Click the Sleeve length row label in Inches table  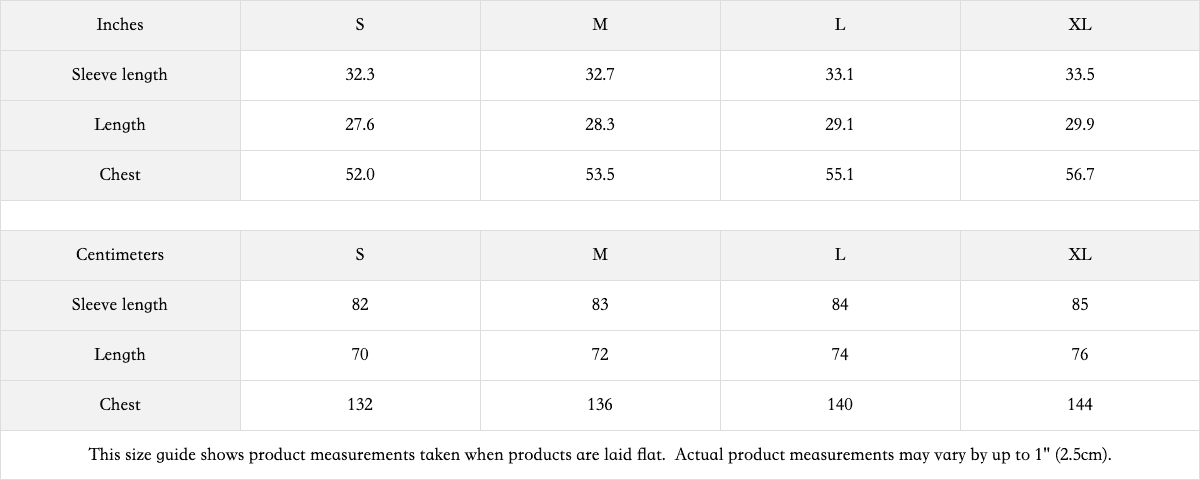120,75
